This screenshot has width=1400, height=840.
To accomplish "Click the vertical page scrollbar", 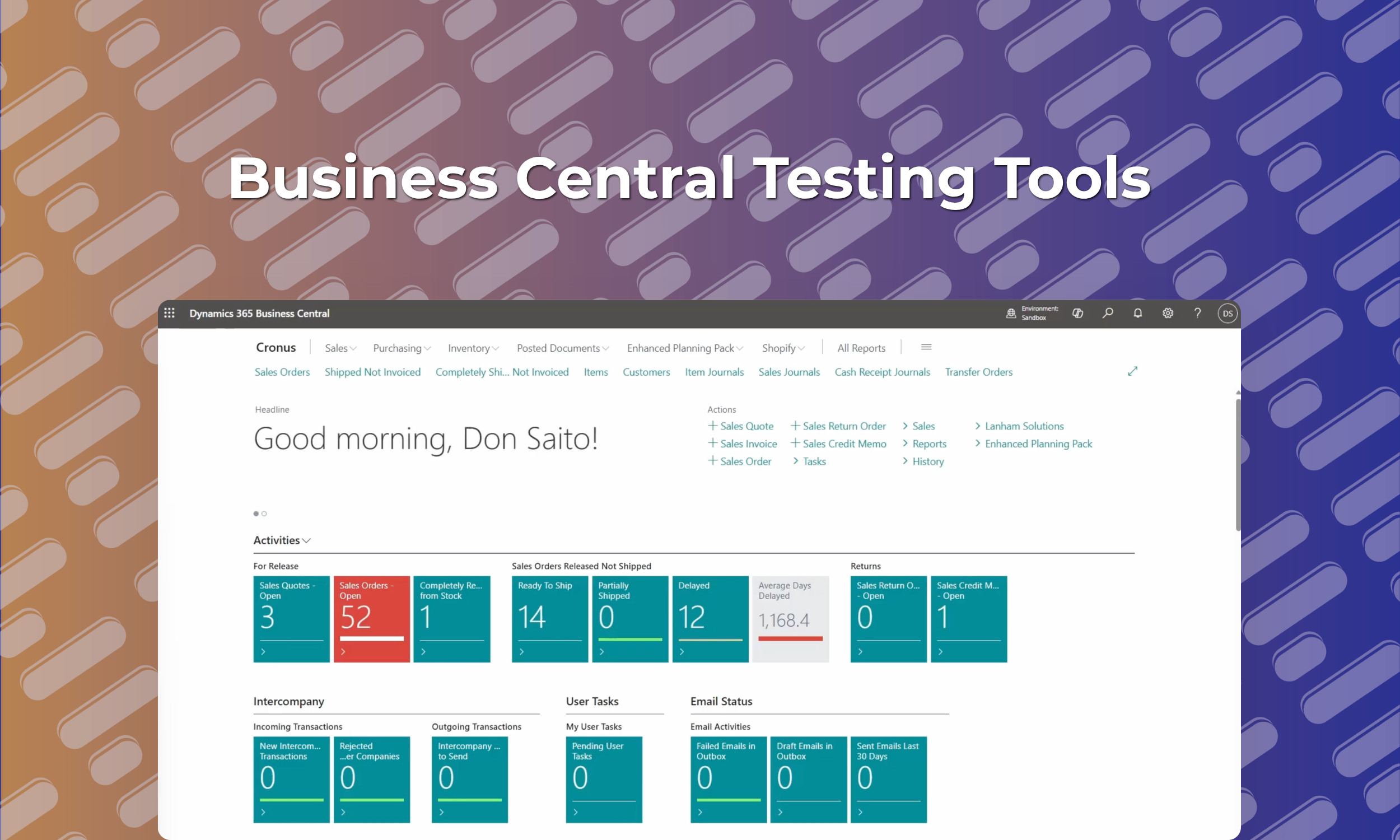I will (1238, 465).
